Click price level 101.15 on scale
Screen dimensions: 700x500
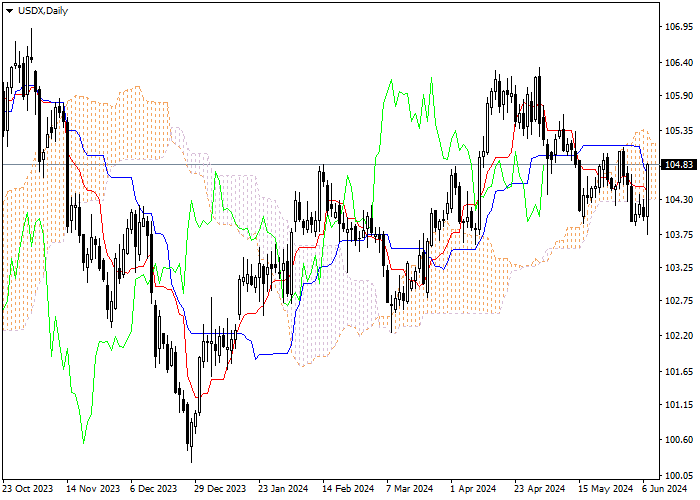tap(679, 405)
